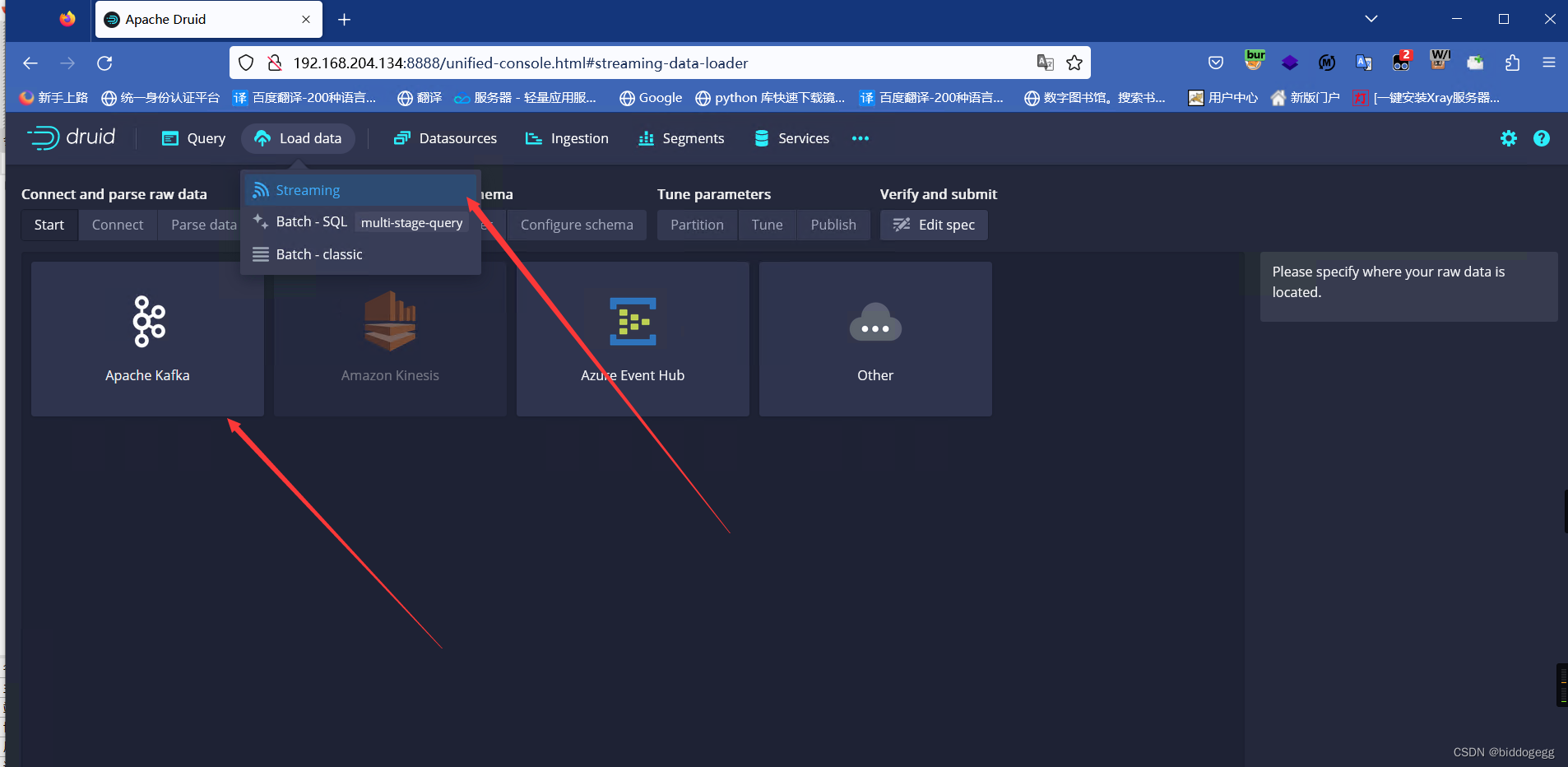Choose Batch - SQL multi-stage-query option

click(360, 222)
